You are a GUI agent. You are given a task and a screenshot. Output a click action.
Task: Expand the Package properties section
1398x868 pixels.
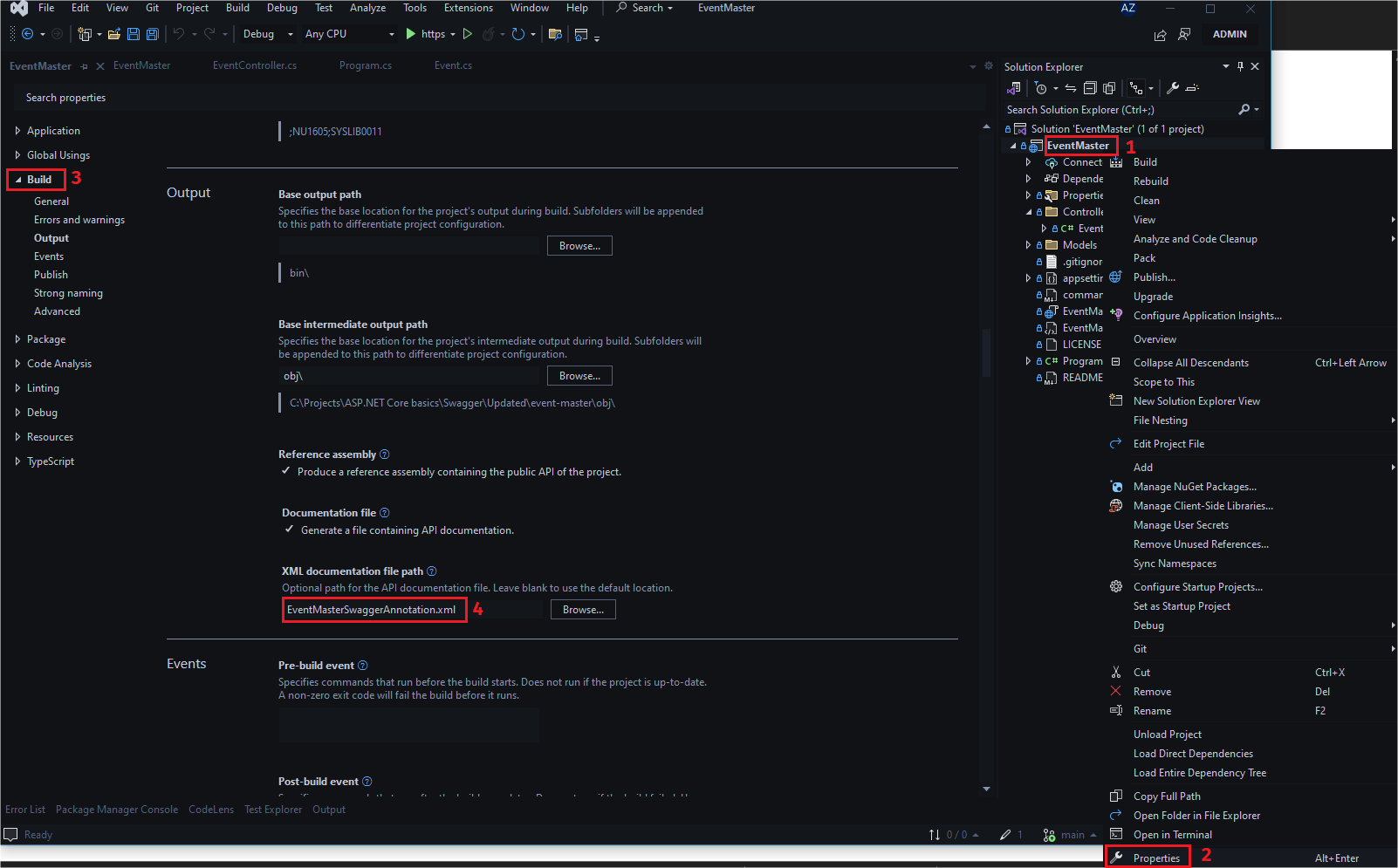tap(17, 339)
